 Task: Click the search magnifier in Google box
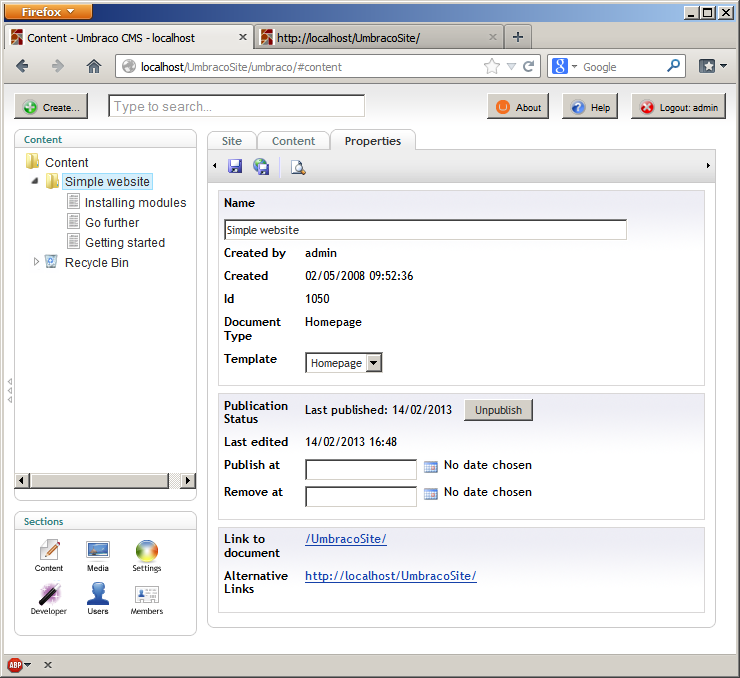(673, 65)
